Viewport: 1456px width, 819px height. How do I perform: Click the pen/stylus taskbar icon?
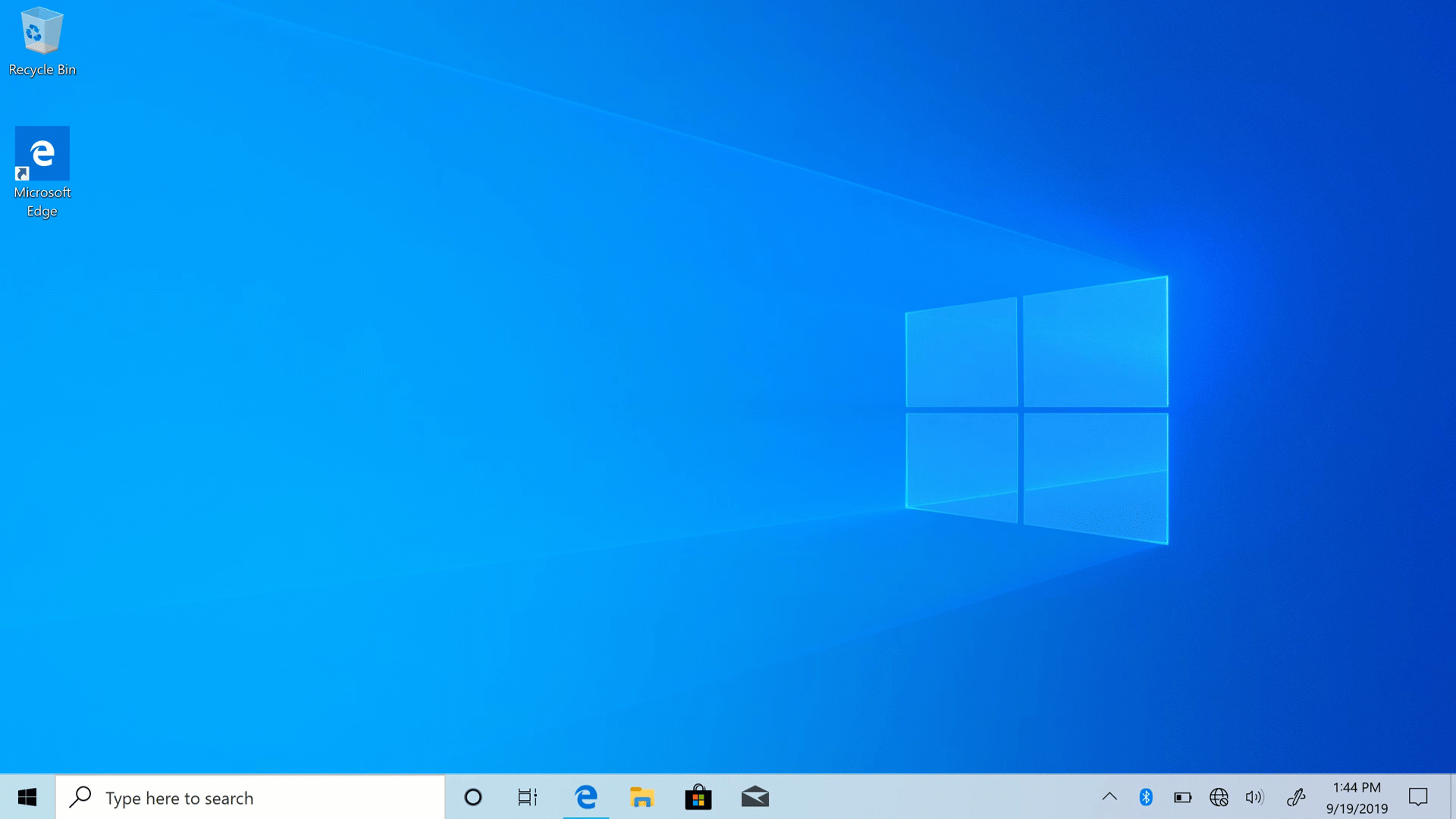tap(1296, 797)
